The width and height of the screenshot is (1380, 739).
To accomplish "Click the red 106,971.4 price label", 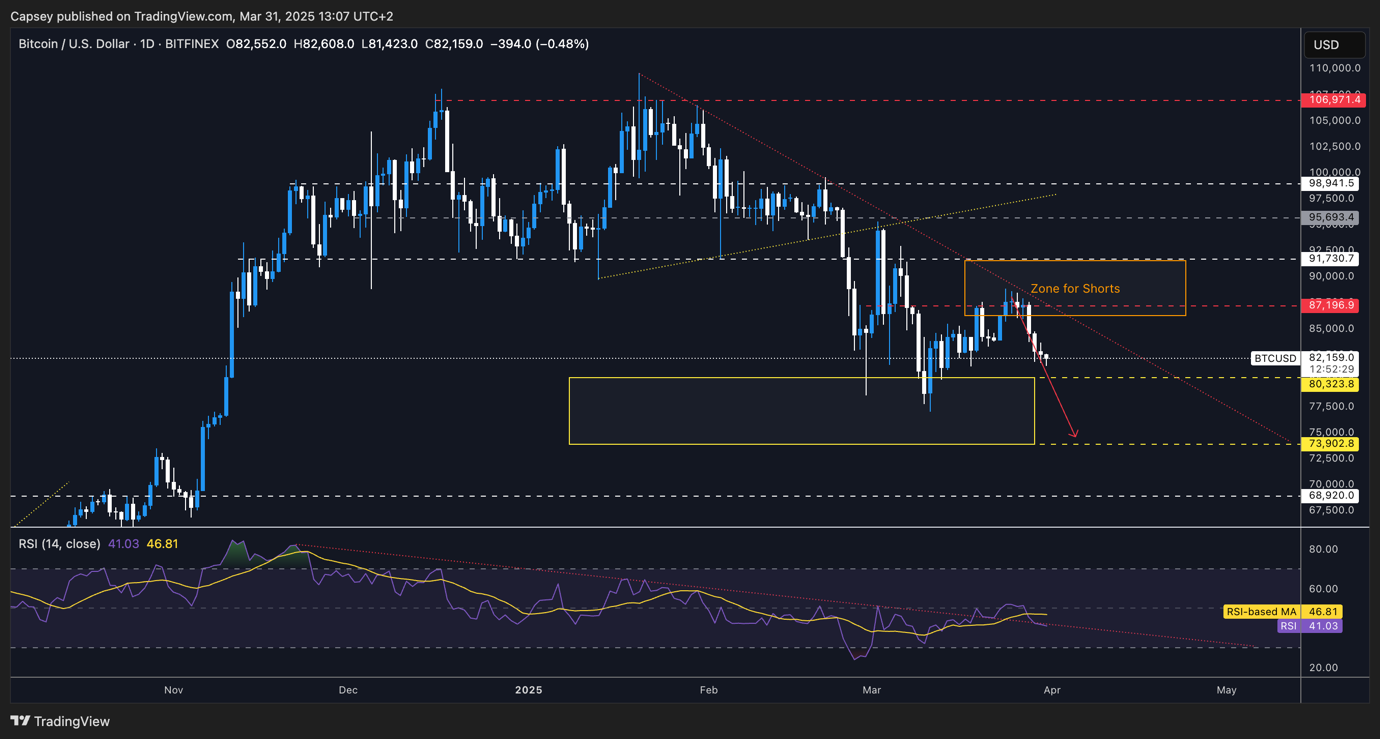I will click(1331, 100).
